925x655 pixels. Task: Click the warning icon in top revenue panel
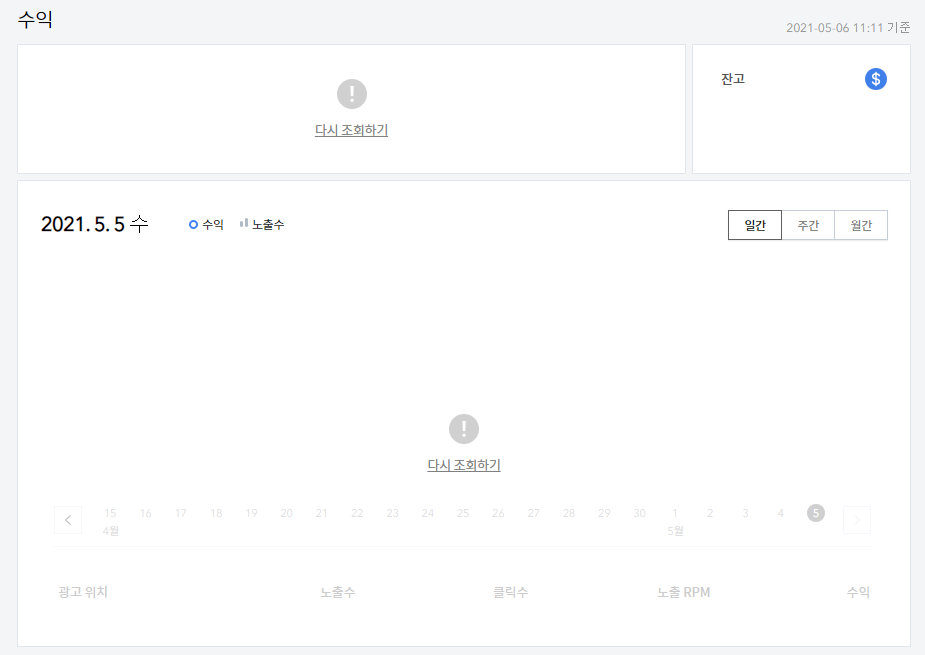click(x=352, y=94)
